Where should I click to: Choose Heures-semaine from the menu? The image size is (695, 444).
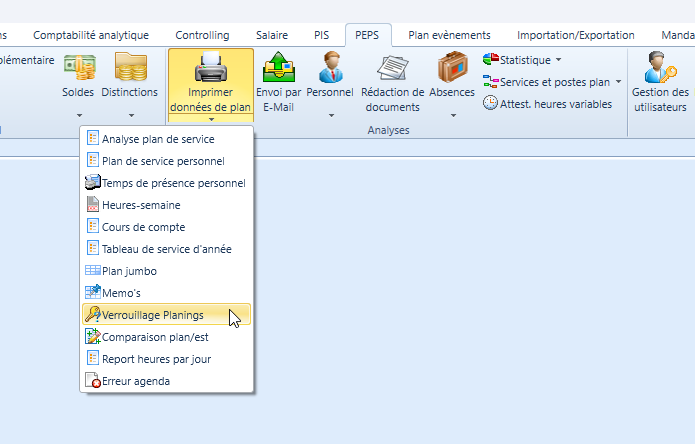167,204
